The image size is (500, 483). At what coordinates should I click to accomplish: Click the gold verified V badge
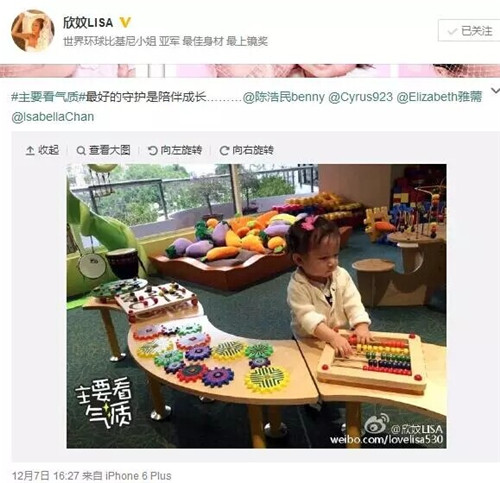point(125,22)
